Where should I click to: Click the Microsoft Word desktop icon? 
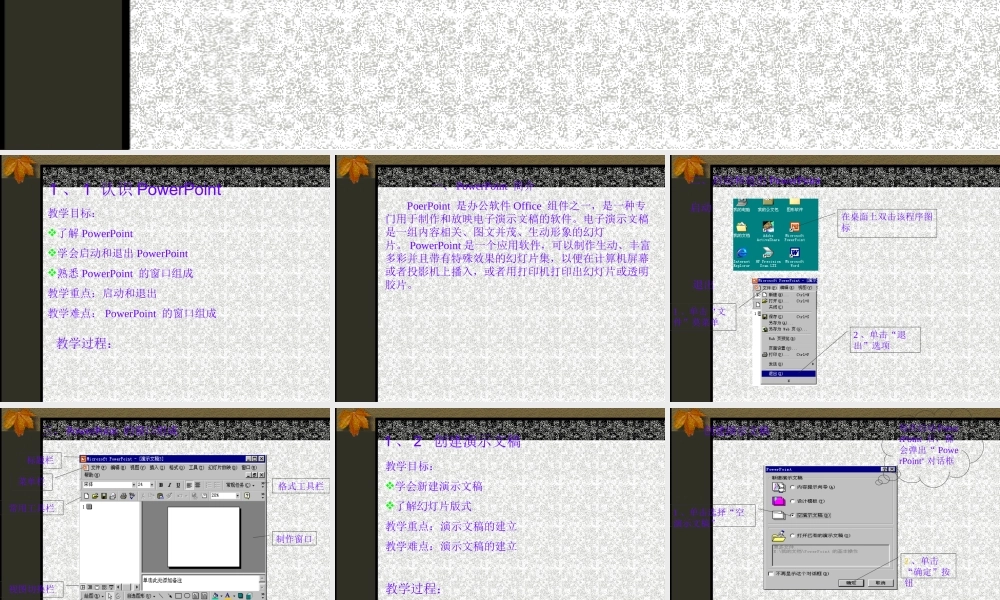[794, 257]
